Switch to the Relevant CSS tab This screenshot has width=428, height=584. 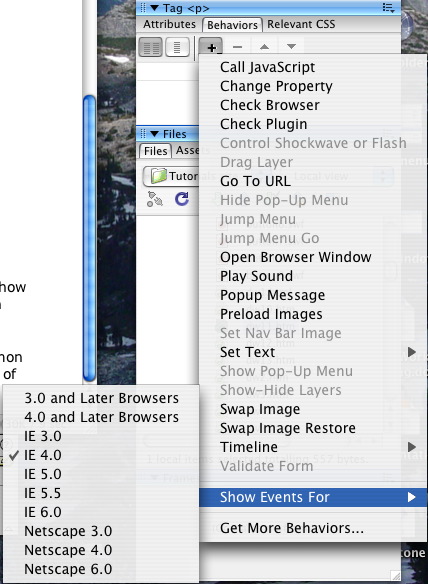[301, 24]
